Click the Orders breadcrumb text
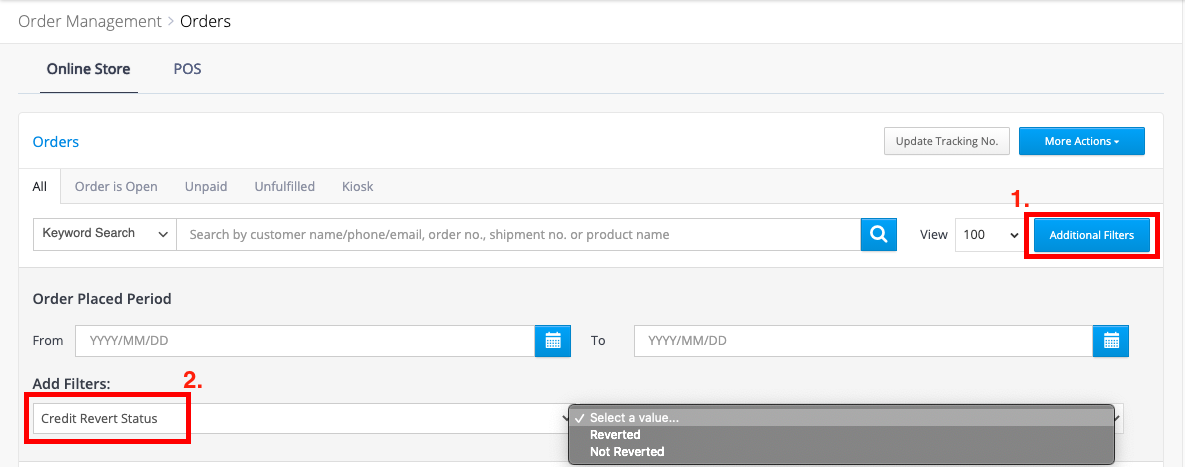The width and height of the screenshot is (1185, 467). tap(206, 21)
